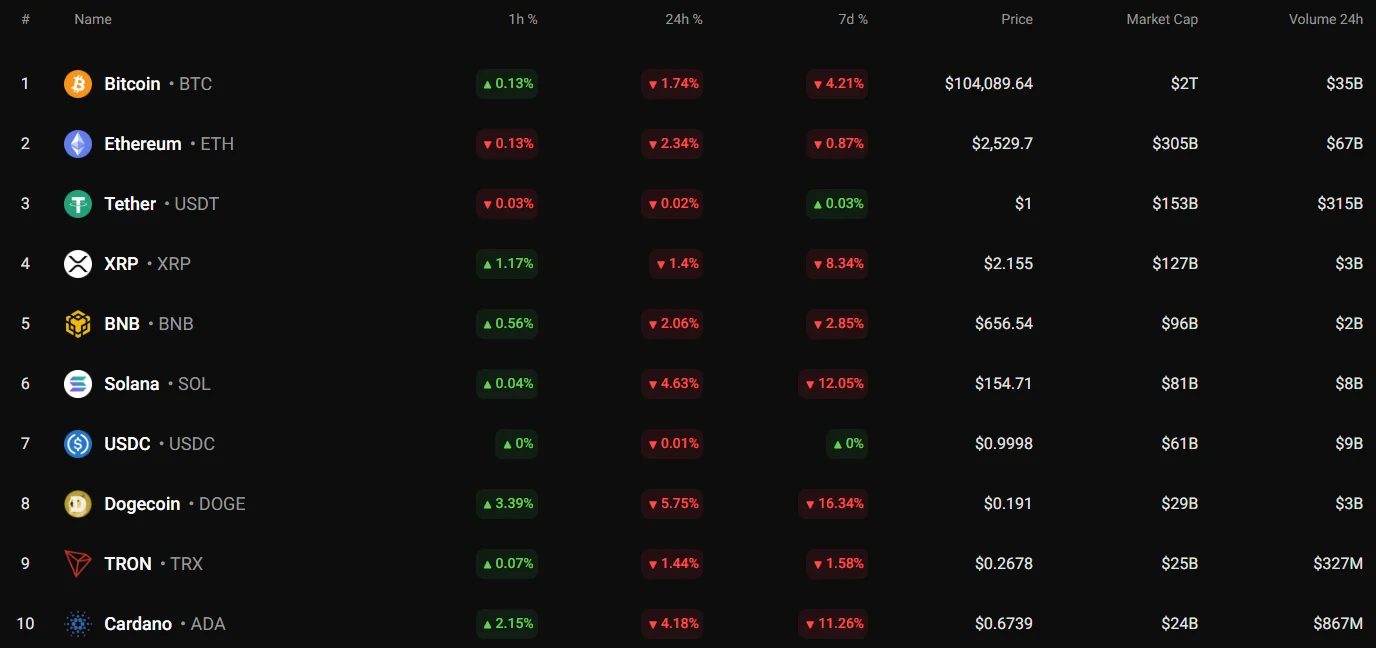1376x648 pixels.
Task: Click Solana's 7d change badge -12.05%
Action: [x=833, y=384]
